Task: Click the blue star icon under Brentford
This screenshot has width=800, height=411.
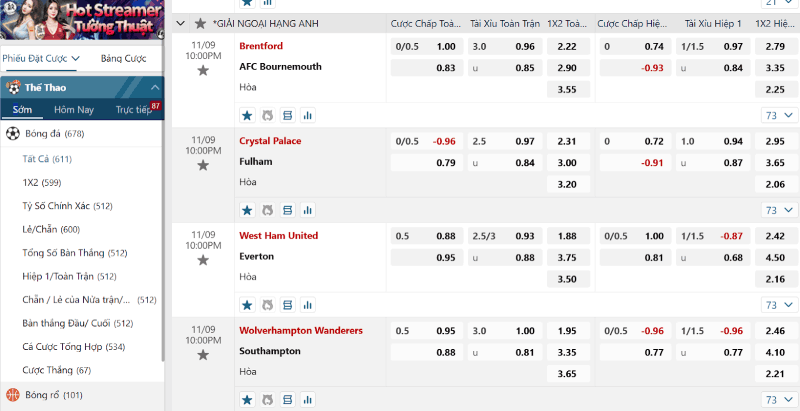Action: pyautogui.click(x=247, y=115)
